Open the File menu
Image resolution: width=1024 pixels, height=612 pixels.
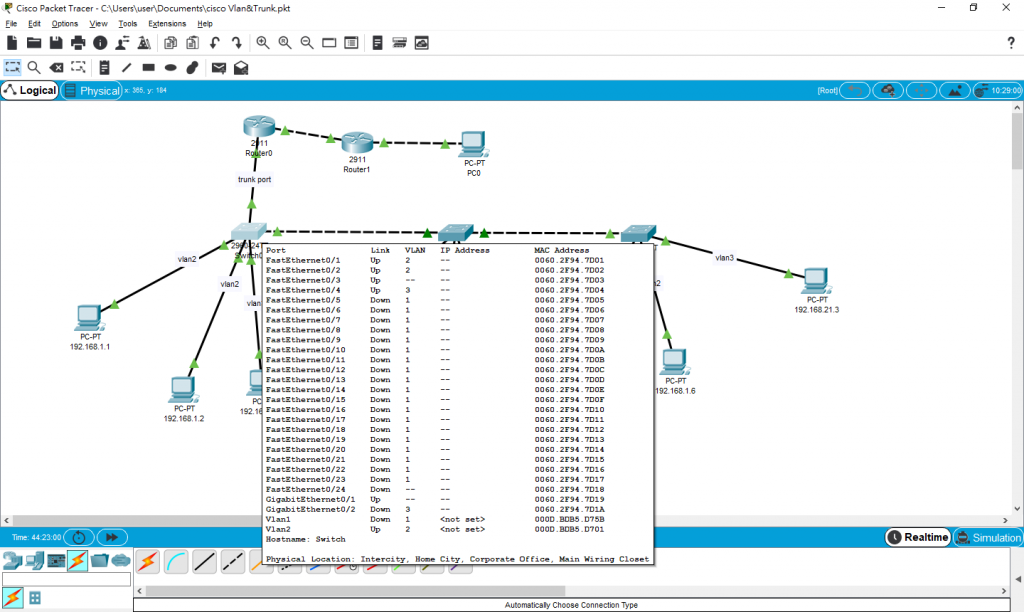pyautogui.click(x=11, y=24)
